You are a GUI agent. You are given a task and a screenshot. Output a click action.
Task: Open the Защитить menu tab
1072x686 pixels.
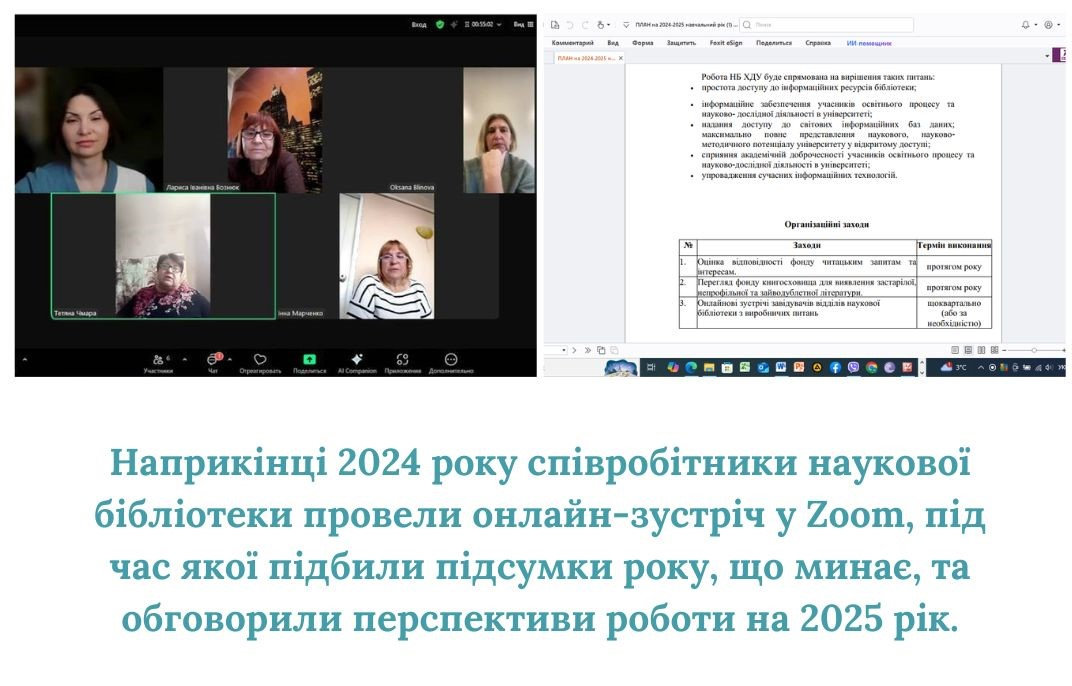[x=681, y=43]
